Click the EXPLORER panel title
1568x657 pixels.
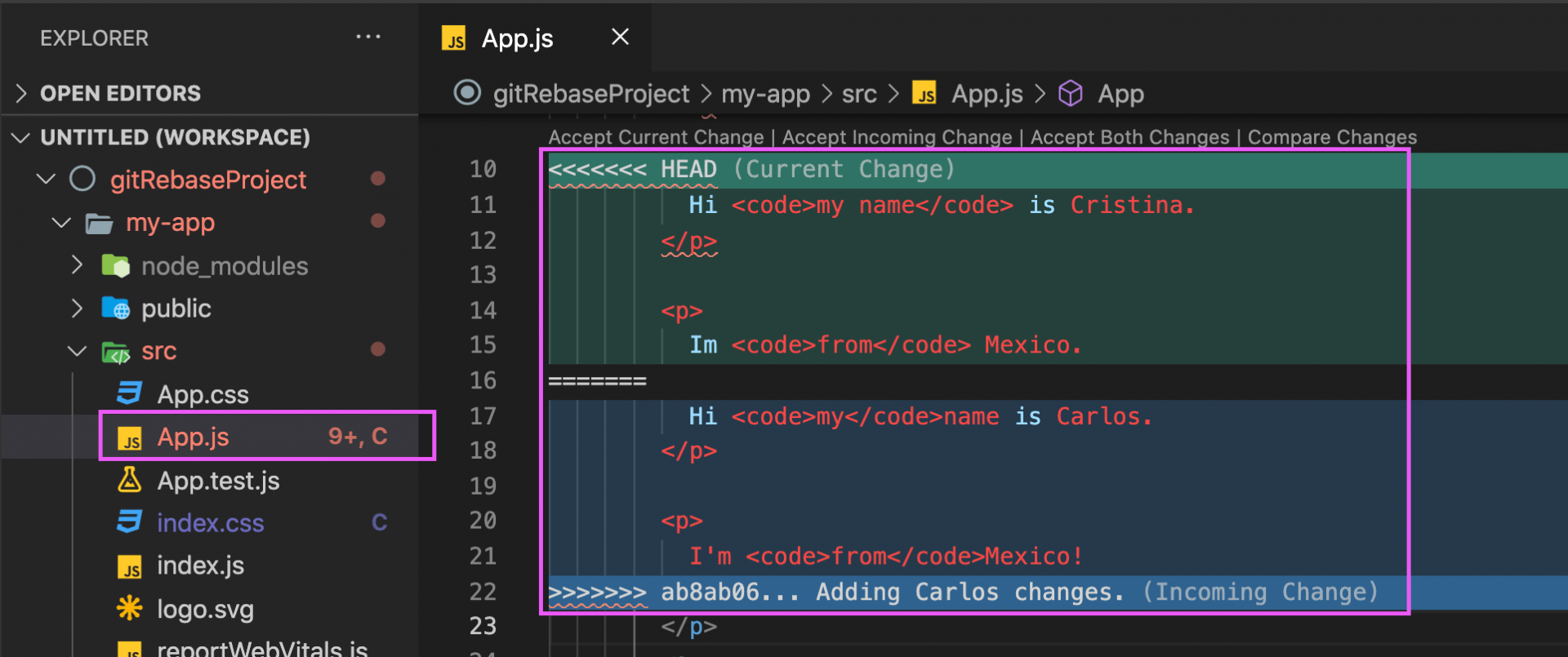pos(95,38)
